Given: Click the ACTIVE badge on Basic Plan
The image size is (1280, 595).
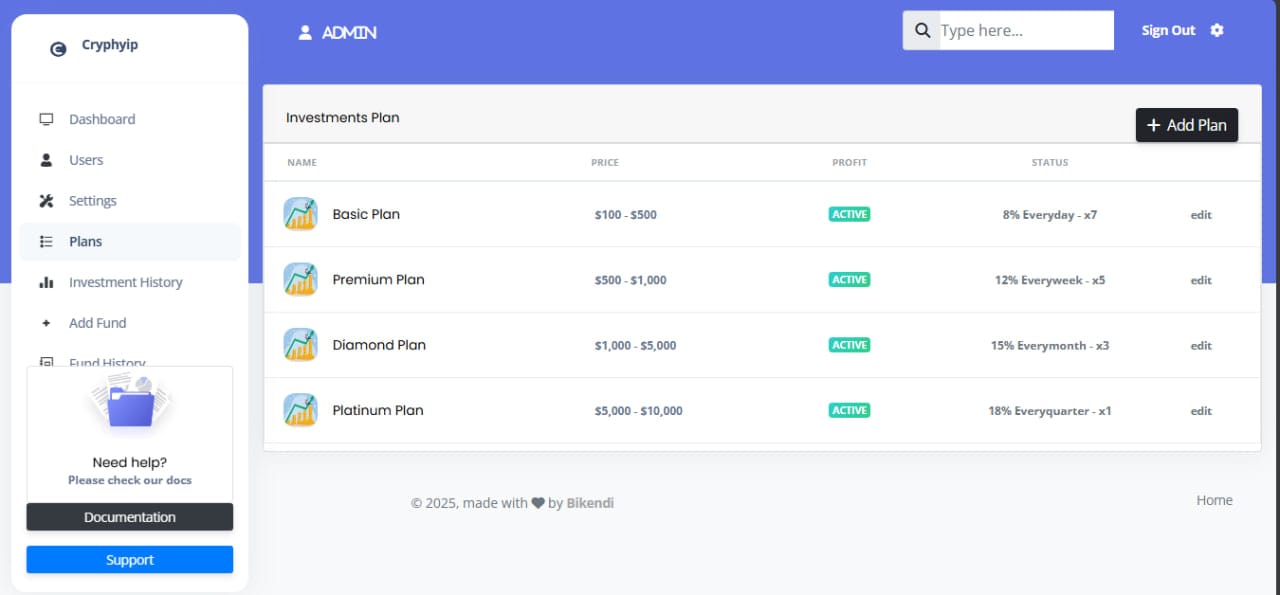Looking at the screenshot, I should (848, 213).
